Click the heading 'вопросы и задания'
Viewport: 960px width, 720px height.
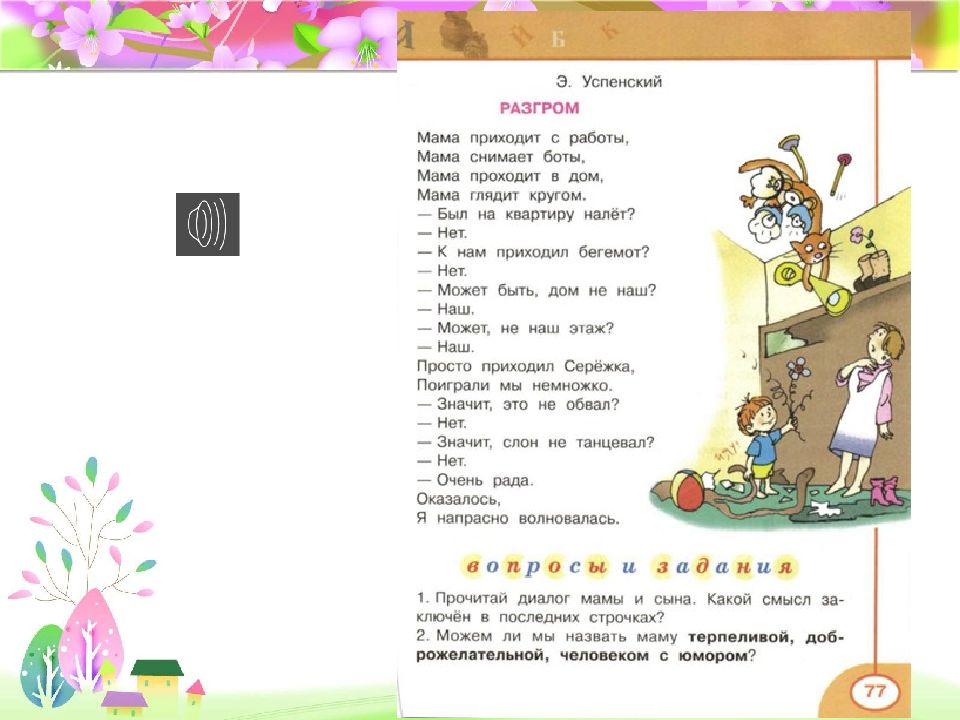coord(630,567)
